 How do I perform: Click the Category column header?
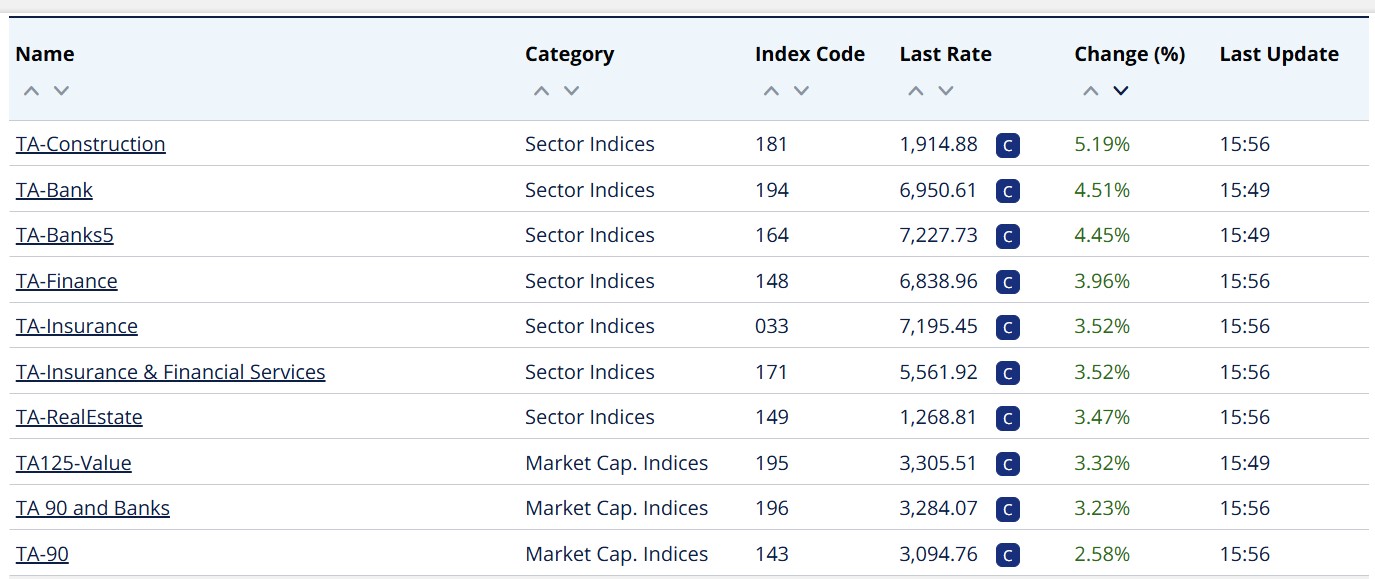tap(570, 54)
